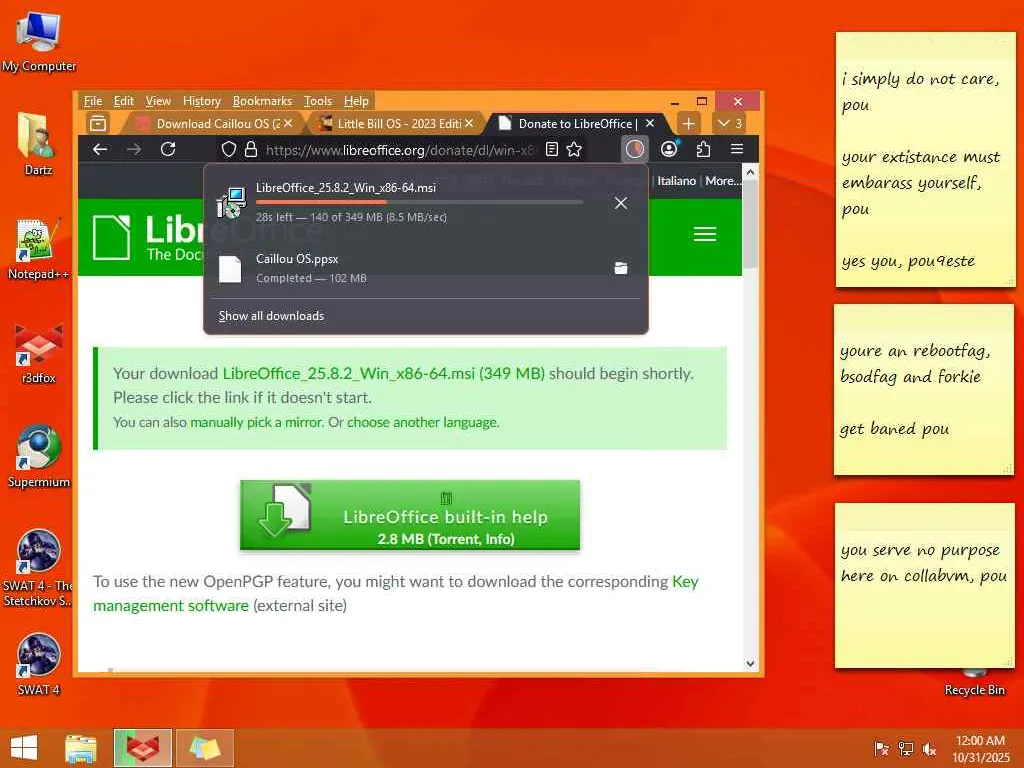Select Italiano language link
This screenshot has height=768, width=1024.
(x=676, y=181)
